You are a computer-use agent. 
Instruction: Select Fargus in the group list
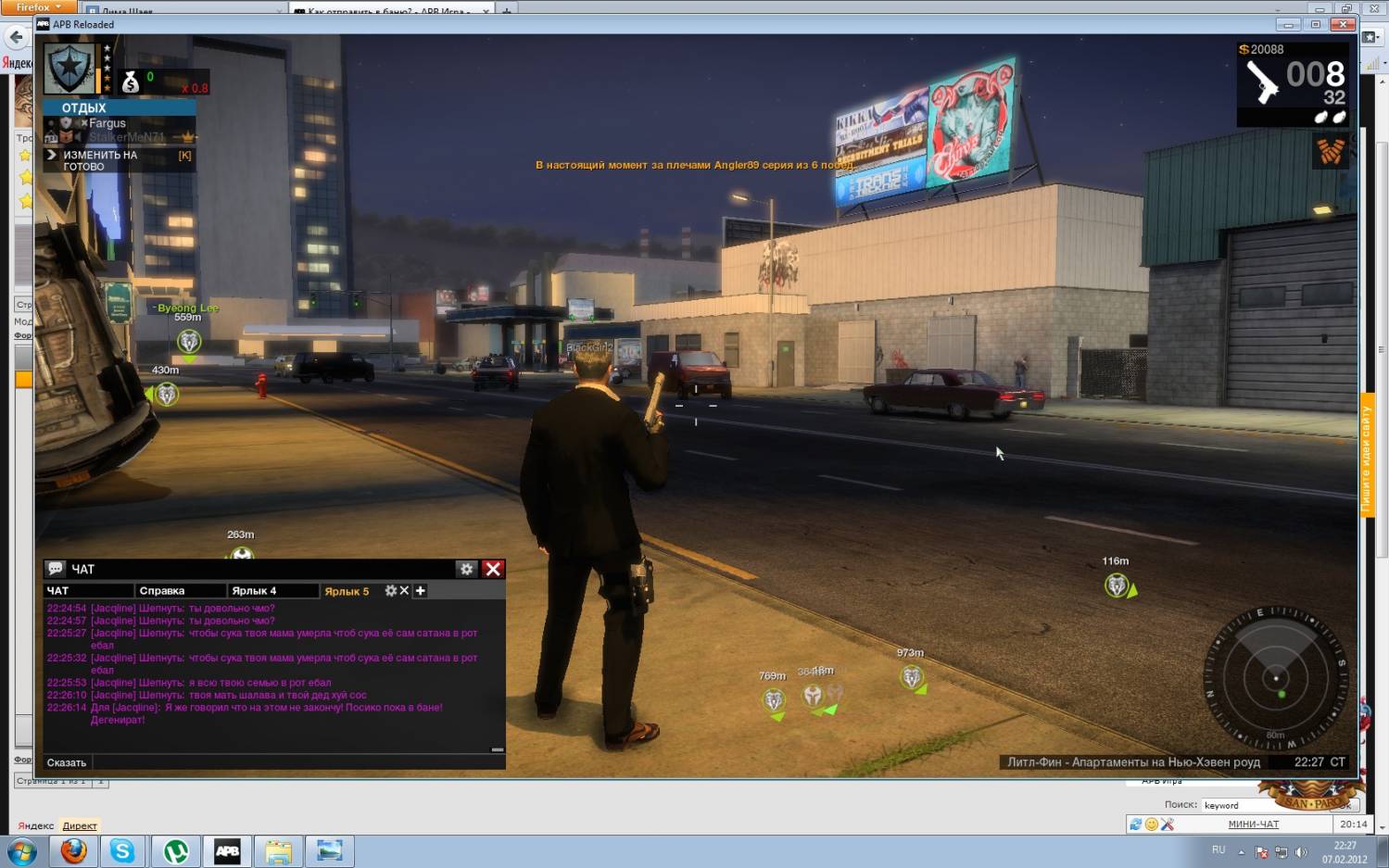(107, 122)
